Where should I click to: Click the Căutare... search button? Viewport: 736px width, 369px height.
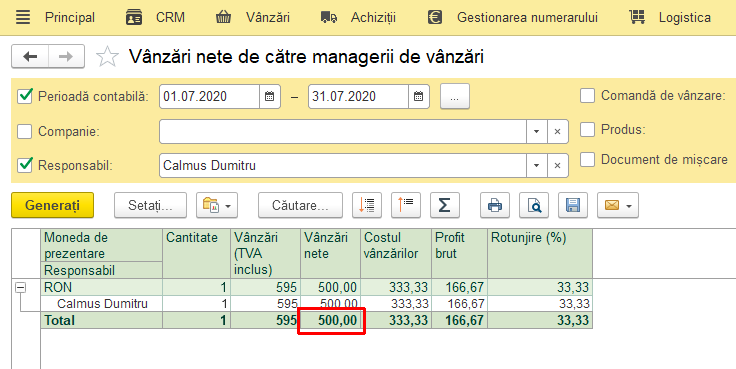(x=300, y=205)
